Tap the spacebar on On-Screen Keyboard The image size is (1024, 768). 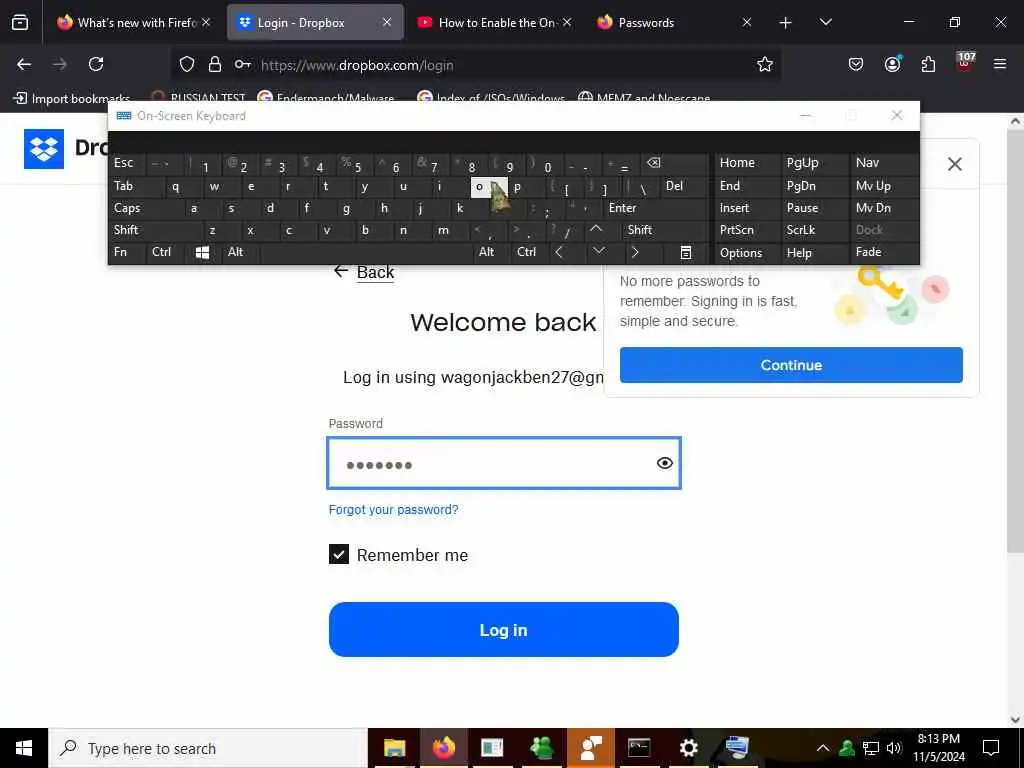[366, 252]
